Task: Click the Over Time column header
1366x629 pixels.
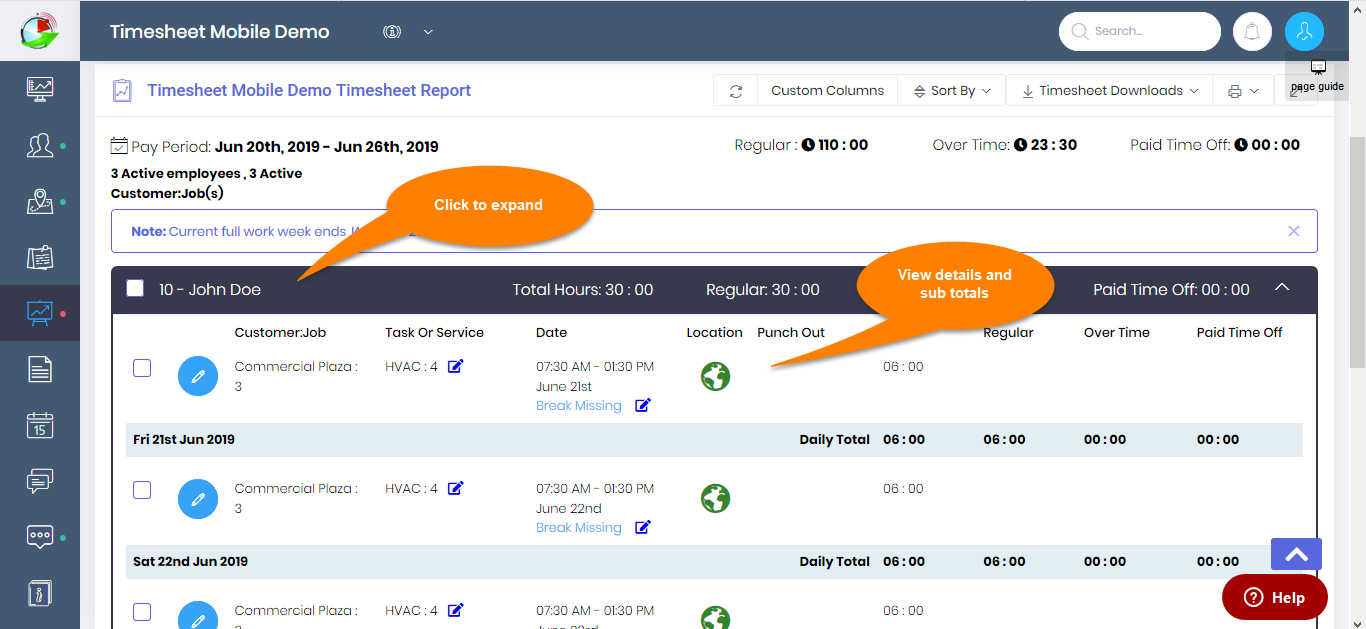Action: click(1117, 332)
